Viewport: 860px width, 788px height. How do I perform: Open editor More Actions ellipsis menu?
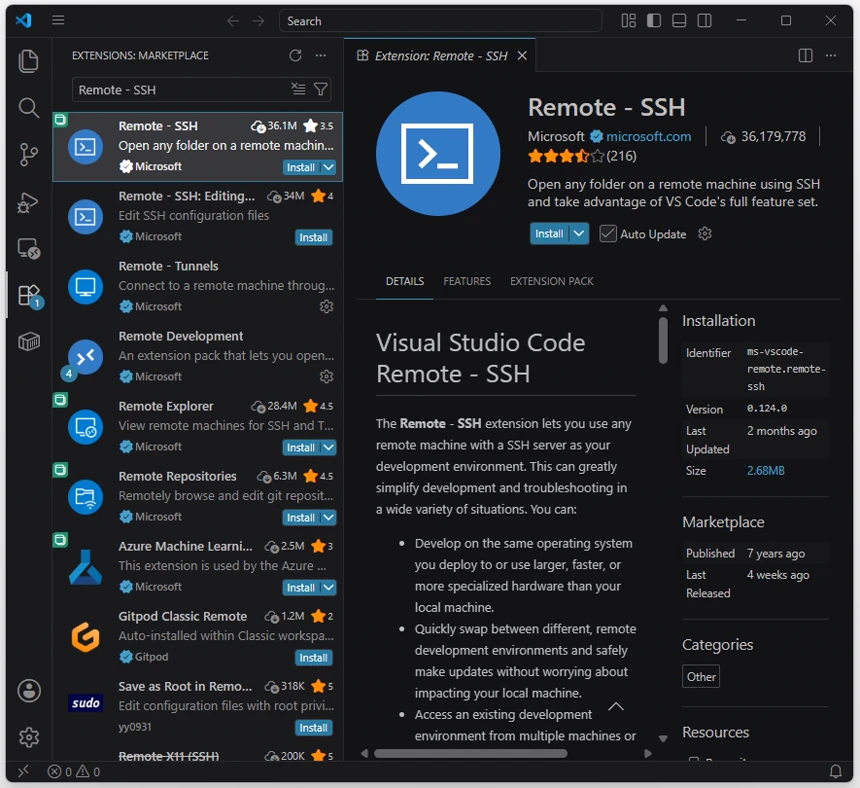(831, 55)
